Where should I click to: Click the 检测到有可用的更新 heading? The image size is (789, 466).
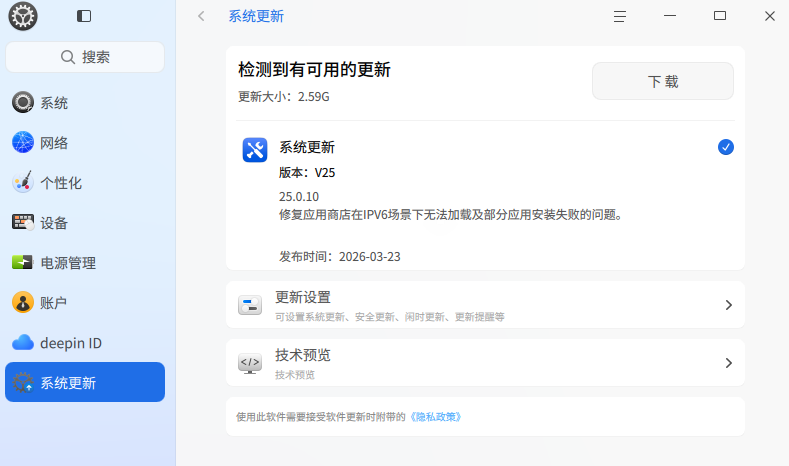click(314, 69)
